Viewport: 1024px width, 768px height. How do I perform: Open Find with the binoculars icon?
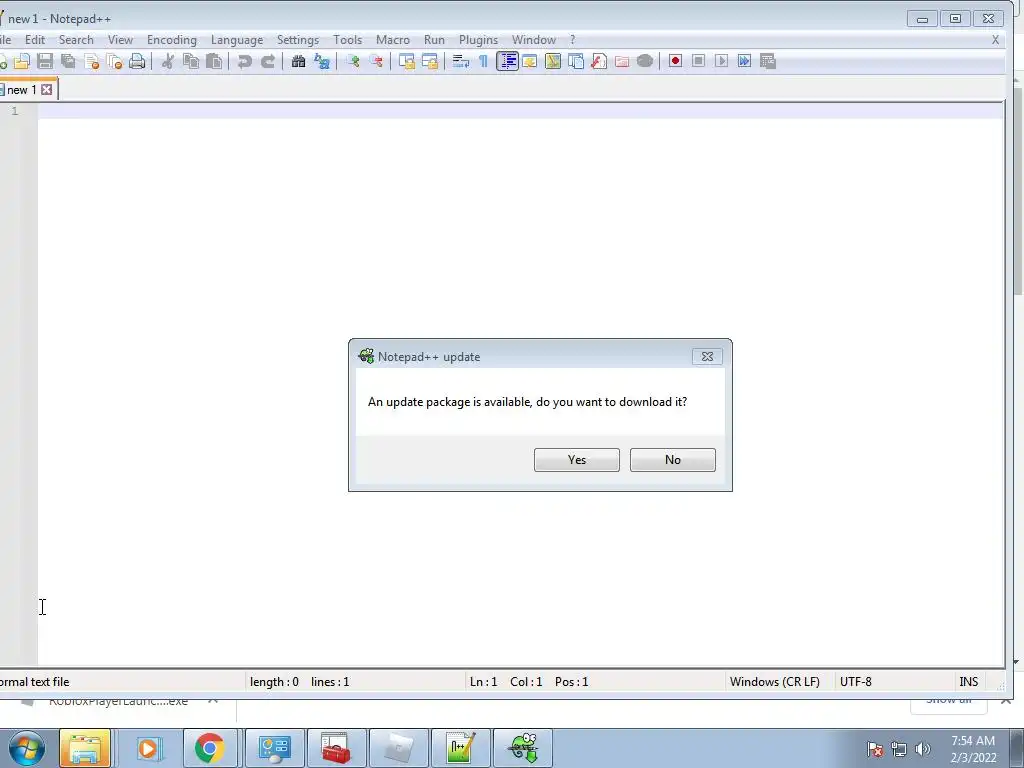pos(298,61)
